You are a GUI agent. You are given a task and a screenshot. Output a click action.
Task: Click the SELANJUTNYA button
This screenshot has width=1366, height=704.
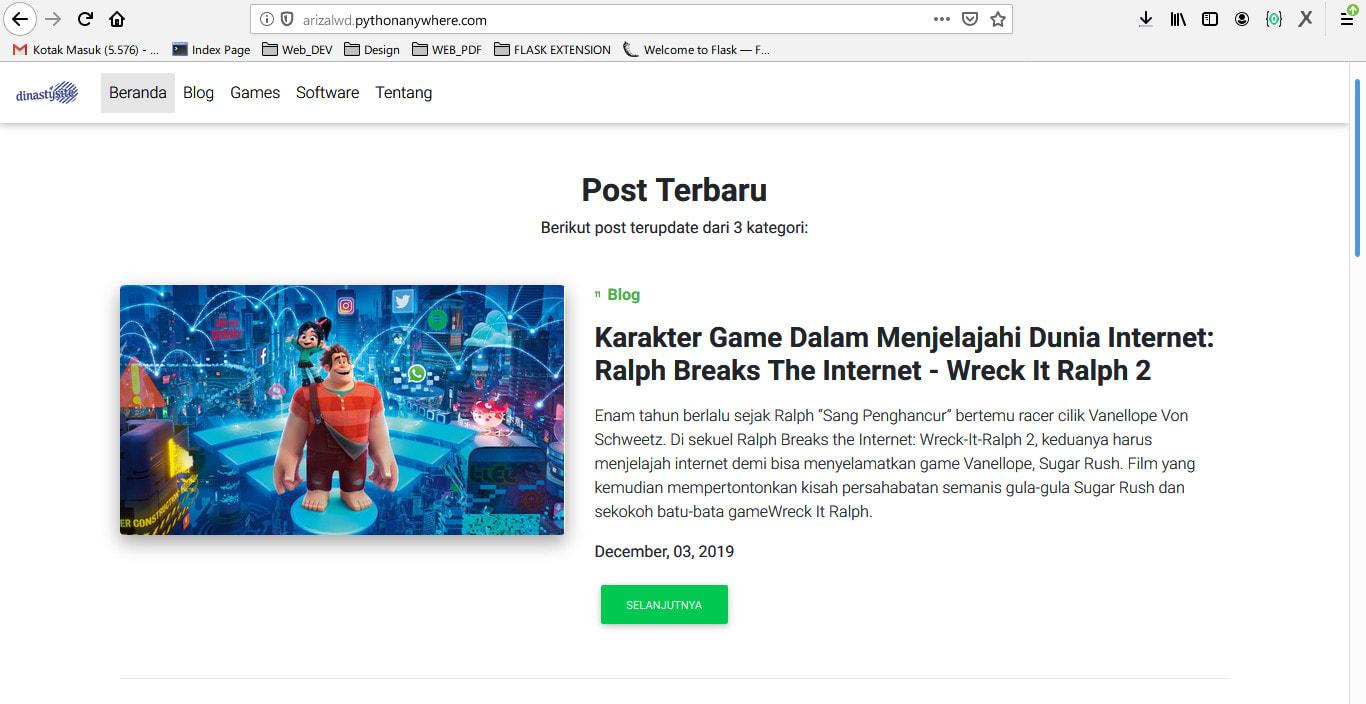(664, 605)
